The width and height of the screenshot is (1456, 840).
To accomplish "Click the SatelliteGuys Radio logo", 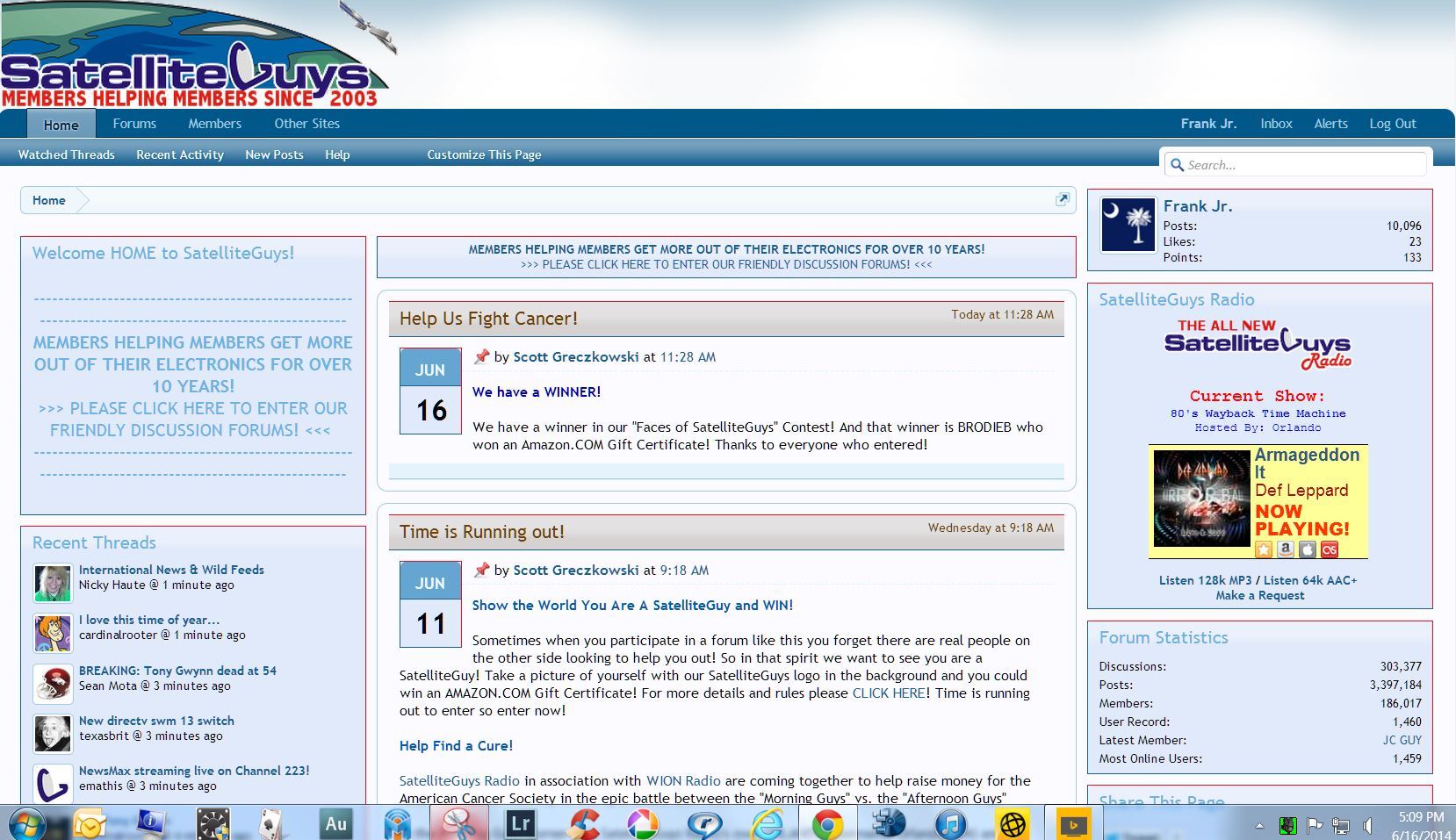I will [1258, 344].
